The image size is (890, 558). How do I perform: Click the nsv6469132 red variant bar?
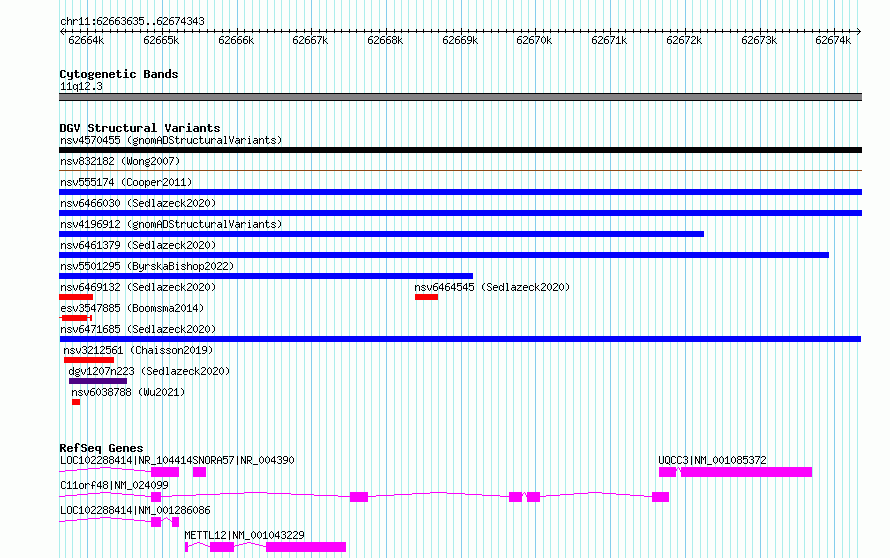pos(76,297)
